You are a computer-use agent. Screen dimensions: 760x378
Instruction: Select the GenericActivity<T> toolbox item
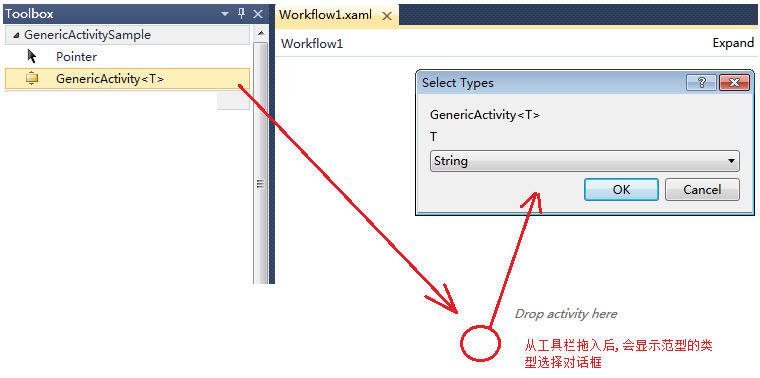pos(127,79)
